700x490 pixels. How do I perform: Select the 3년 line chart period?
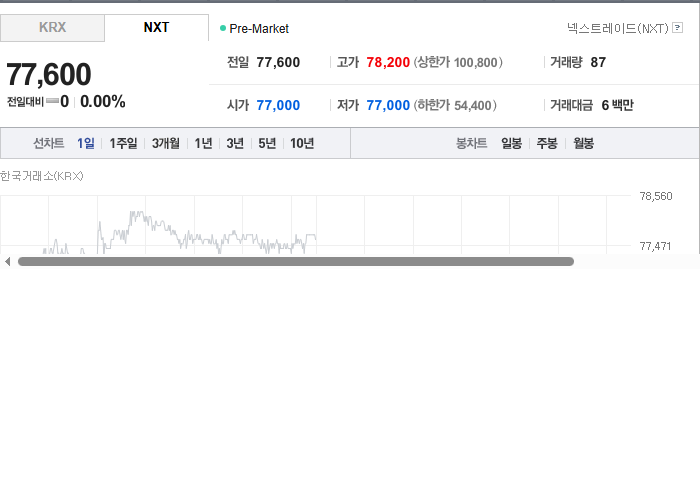click(235, 143)
